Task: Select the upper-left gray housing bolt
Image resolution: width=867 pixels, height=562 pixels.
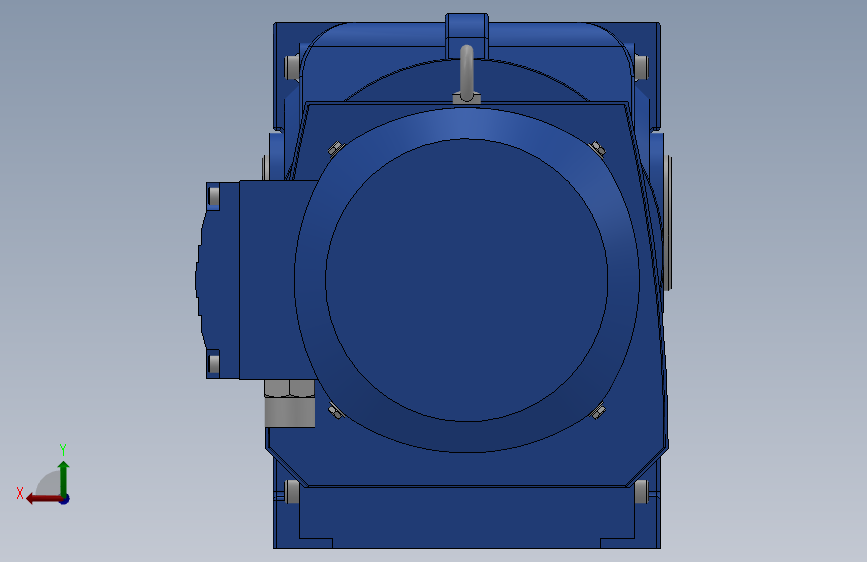Action: (x=292, y=67)
